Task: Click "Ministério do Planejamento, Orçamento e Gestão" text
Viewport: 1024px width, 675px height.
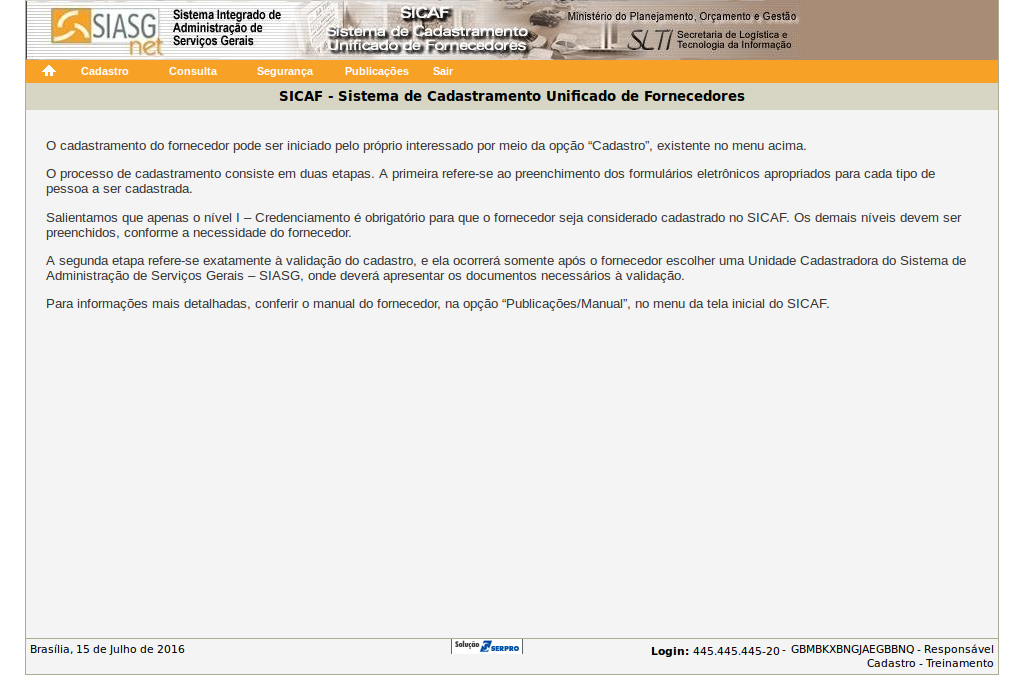Action: click(x=682, y=16)
